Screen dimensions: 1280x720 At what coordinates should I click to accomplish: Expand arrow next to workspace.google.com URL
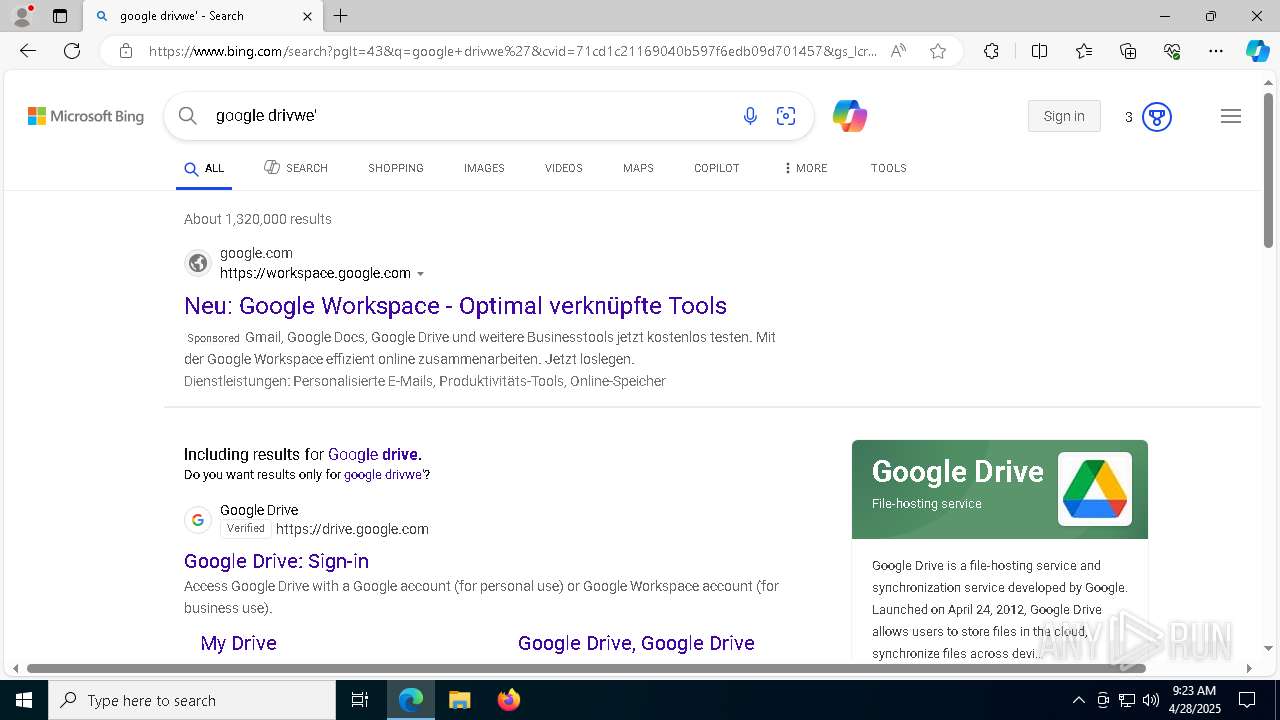(x=421, y=274)
